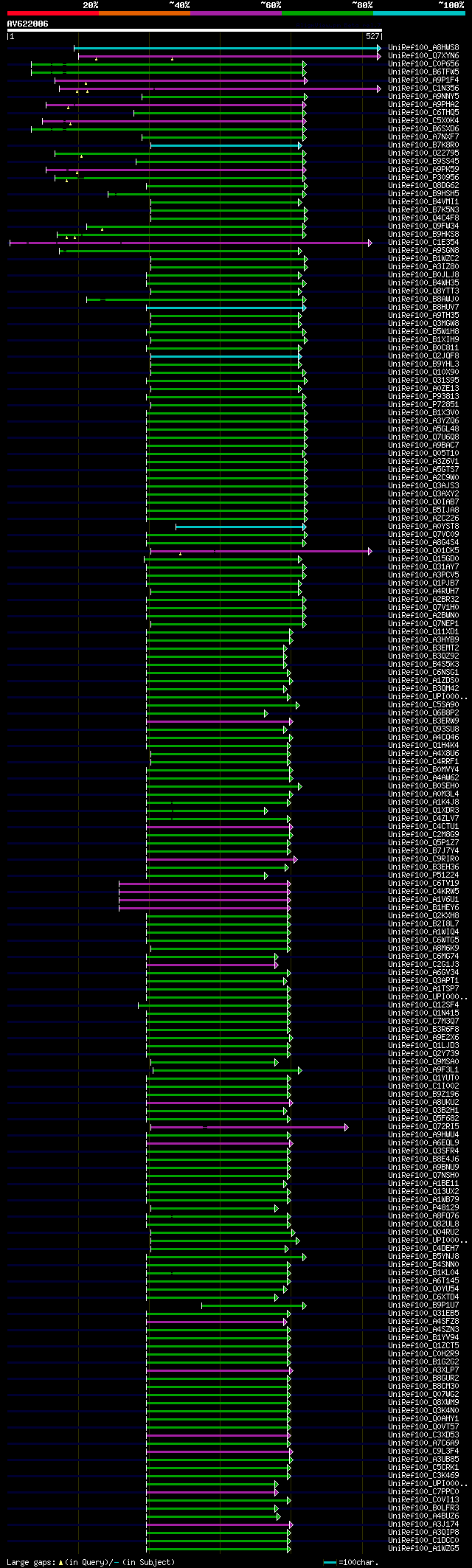The height and width of the screenshot is (1568, 472).
Task: Click the UniRef100_Q93SU8 label
Action: click(423, 729)
